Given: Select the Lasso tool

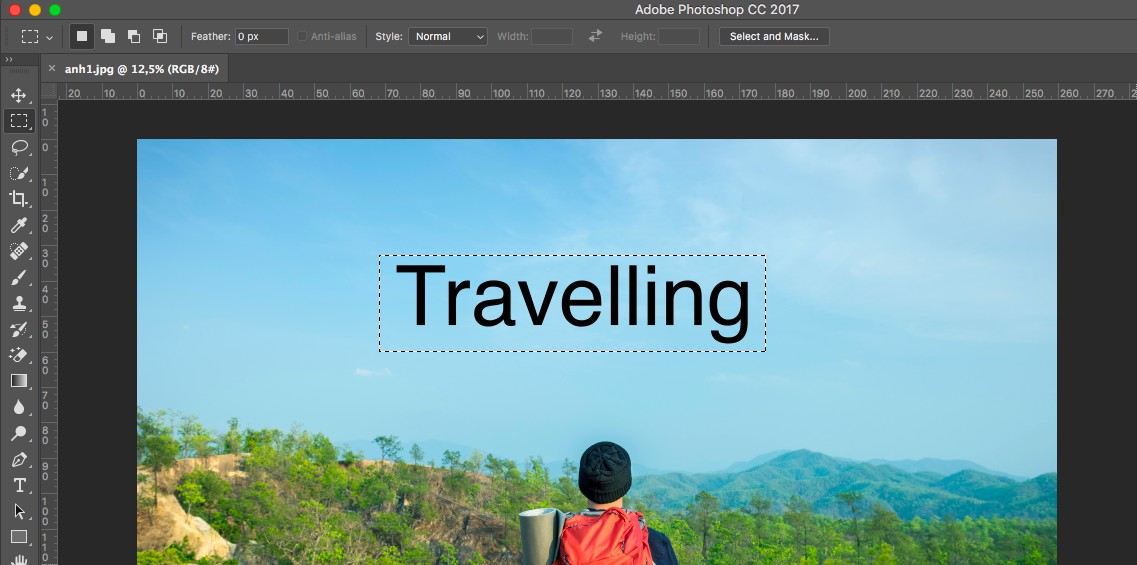Looking at the screenshot, I should click(19, 147).
